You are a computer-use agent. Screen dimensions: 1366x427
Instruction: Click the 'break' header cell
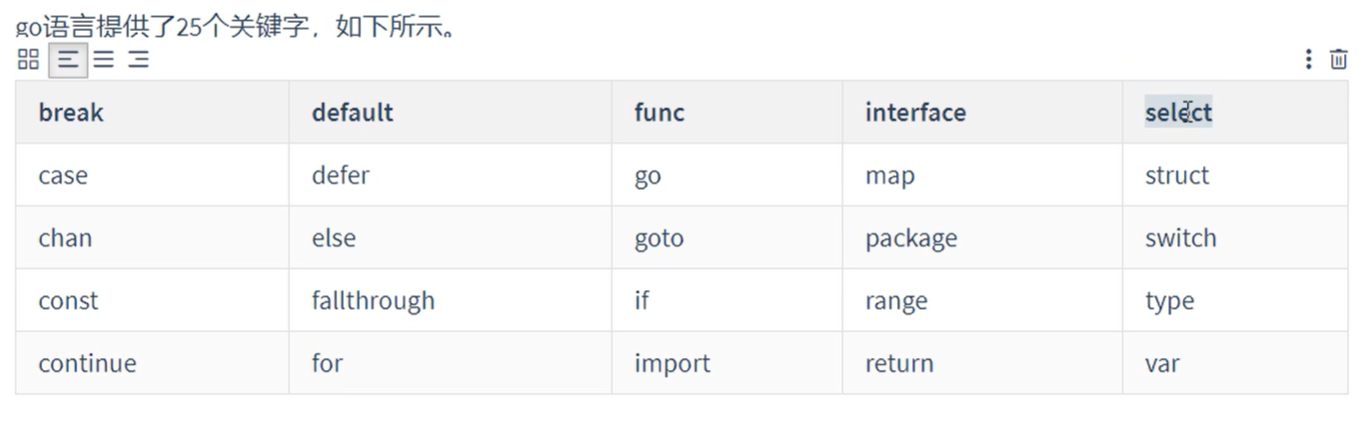pyautogui.click(x=152, y=112)
